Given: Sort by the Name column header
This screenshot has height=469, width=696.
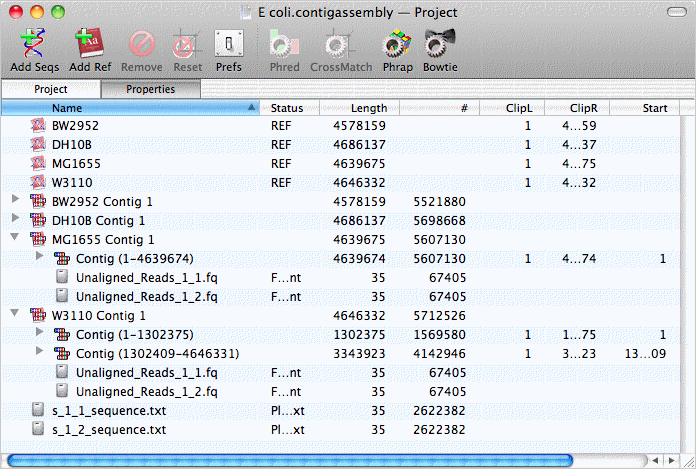Looking at the screenshot, I should coord(130,108).
